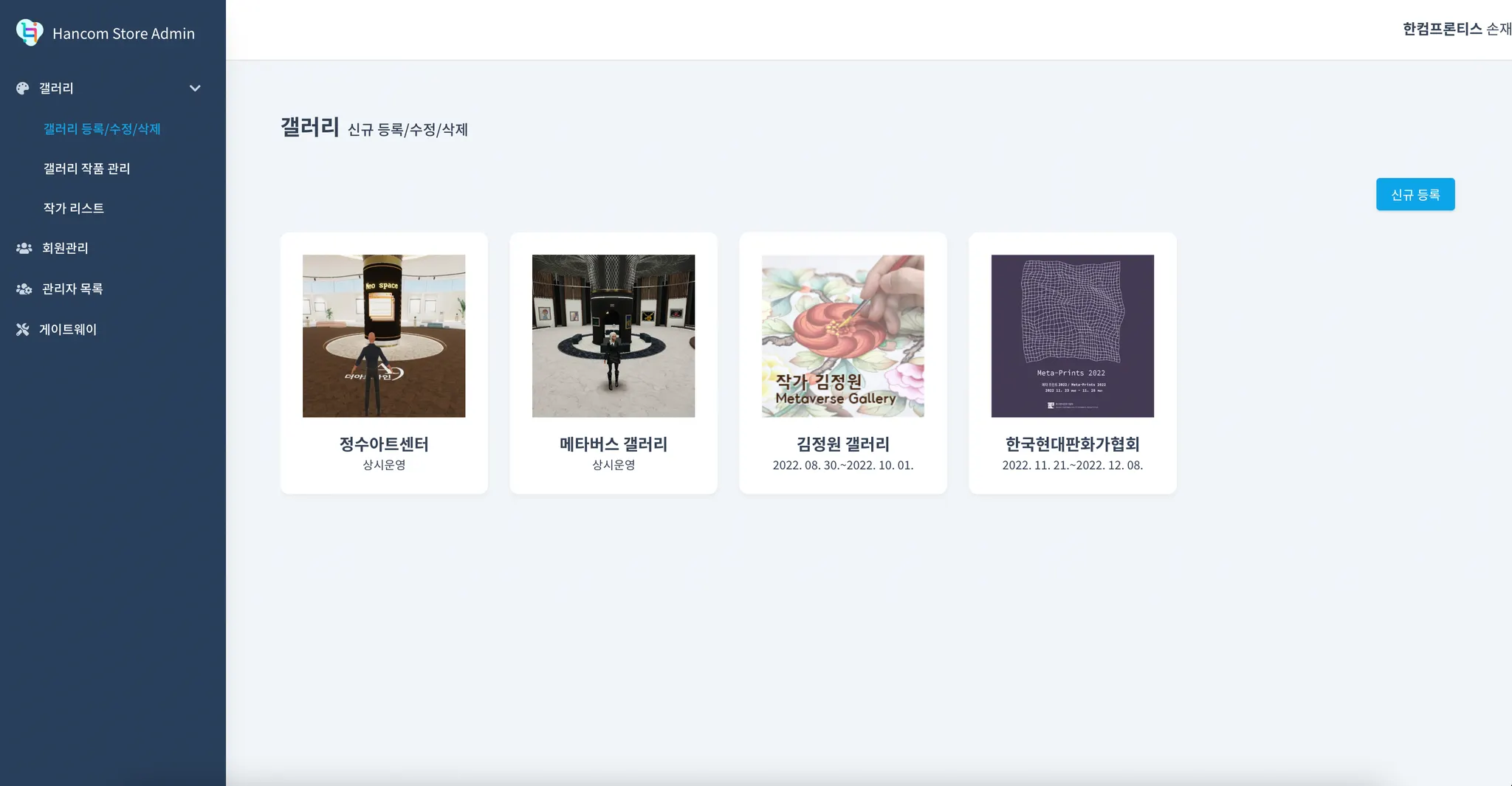1512x786 pixels.
Task: Open 갤러리 작품 관리 submenu item
Action: pyautogui.click(x=86, y=168)
